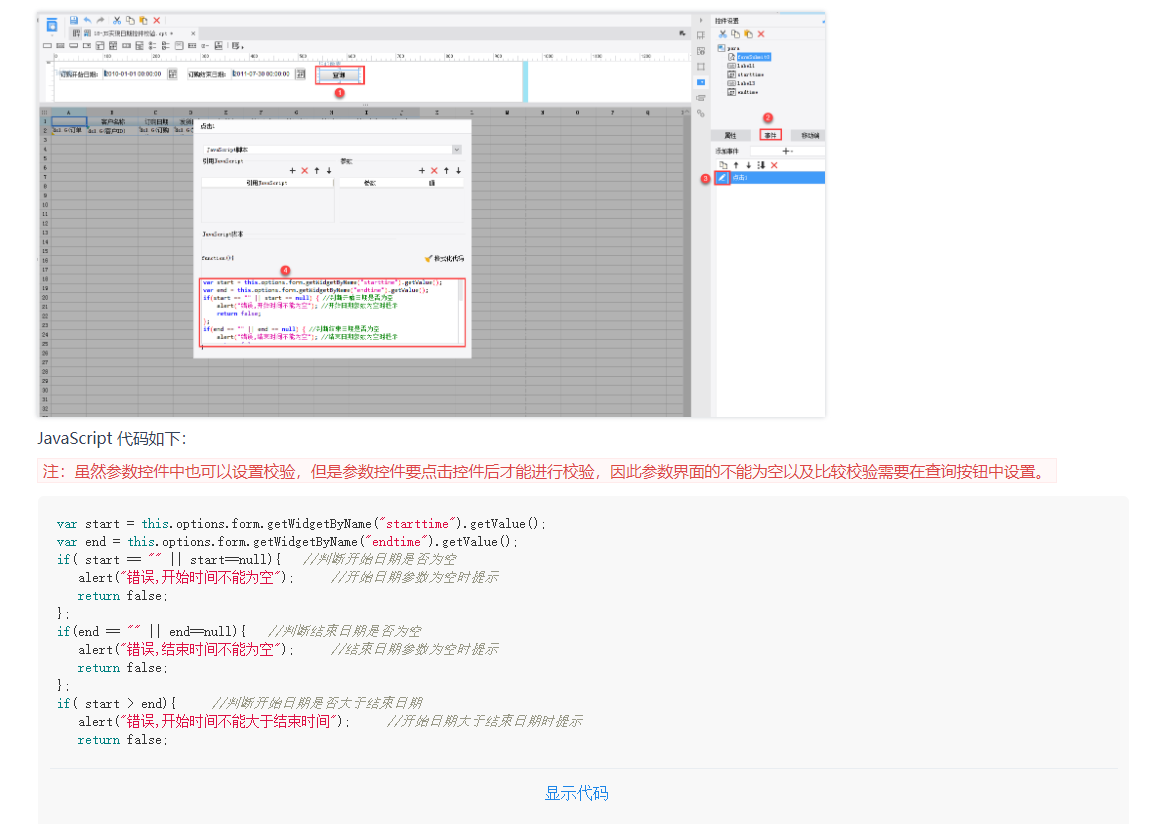Open the add event plus dropdown
Image resolution: width=1151 pixels, height=824 pixels.
[x=787, y=151]
